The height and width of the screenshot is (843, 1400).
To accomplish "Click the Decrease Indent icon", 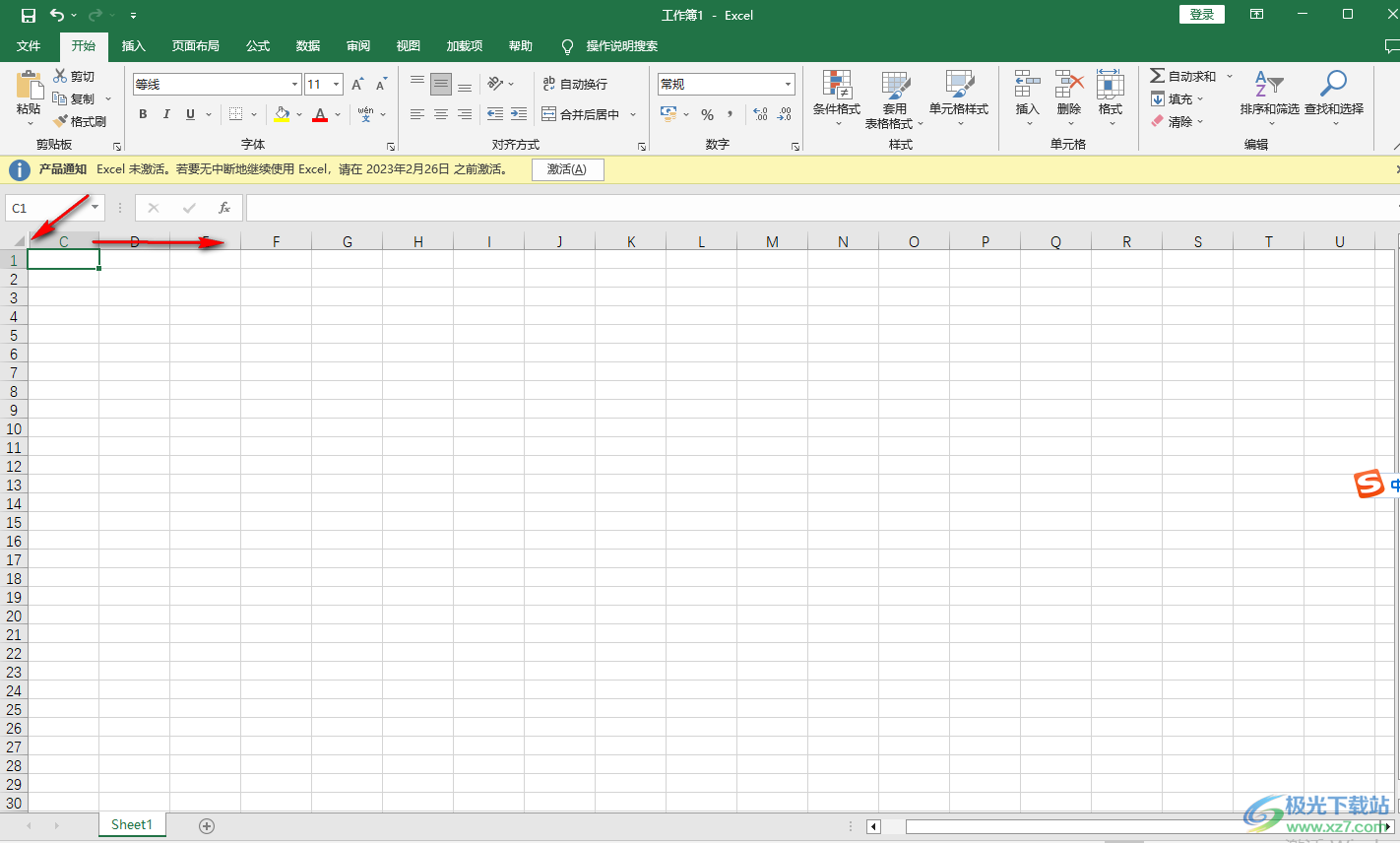I will 495,115.
